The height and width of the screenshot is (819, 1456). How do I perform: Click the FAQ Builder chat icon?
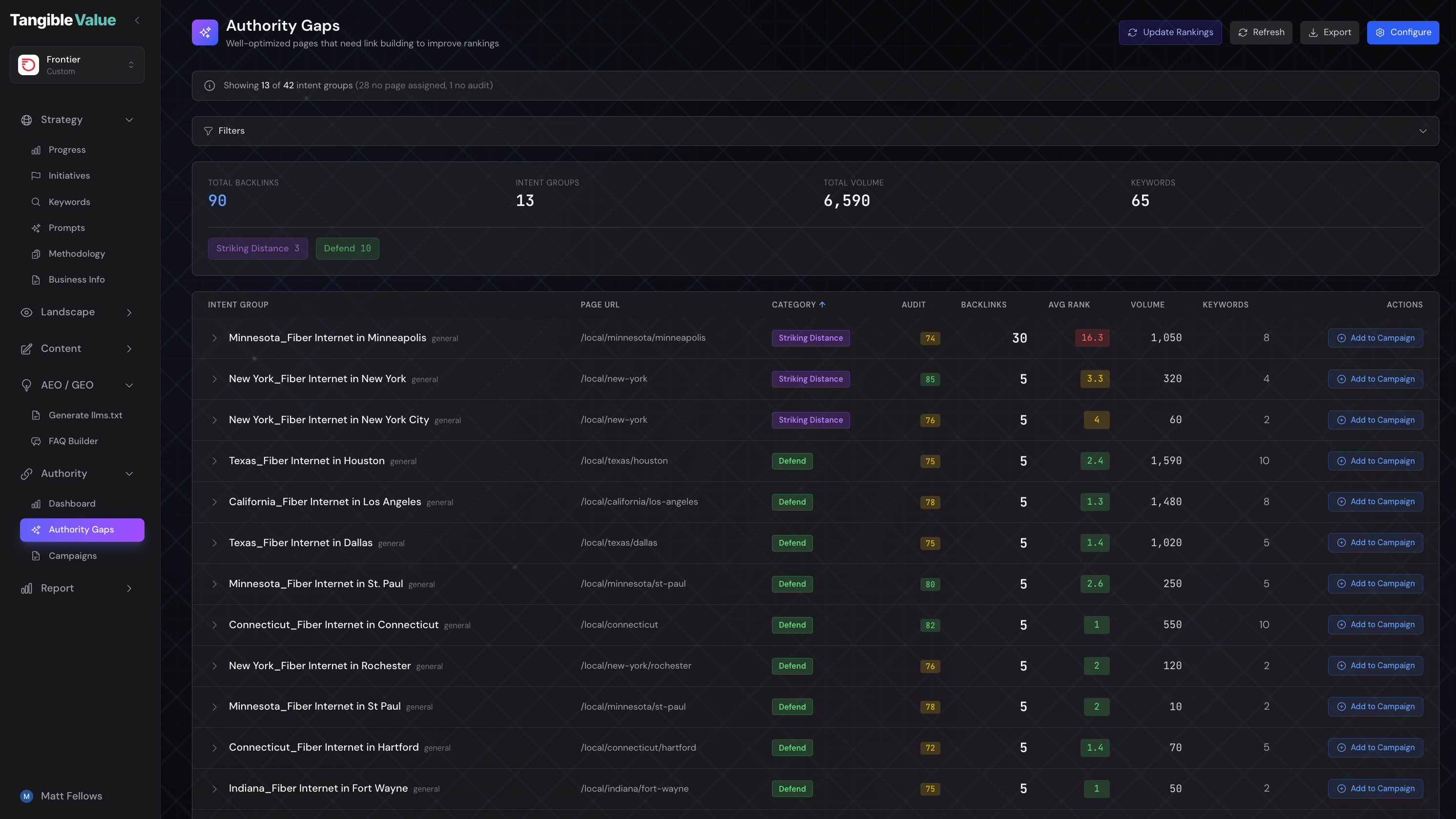pos(36,441)
